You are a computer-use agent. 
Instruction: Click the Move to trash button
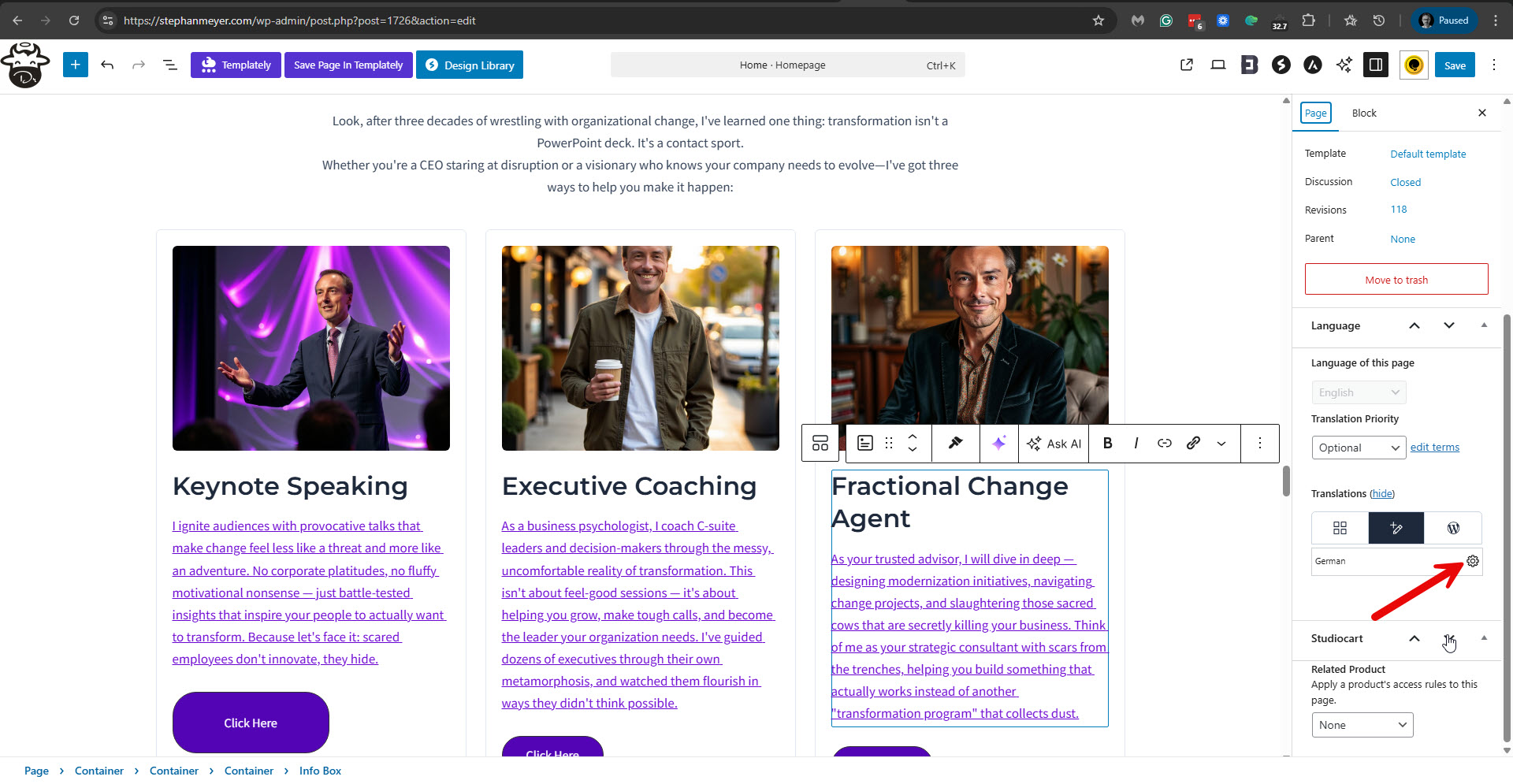(1396, 280)
